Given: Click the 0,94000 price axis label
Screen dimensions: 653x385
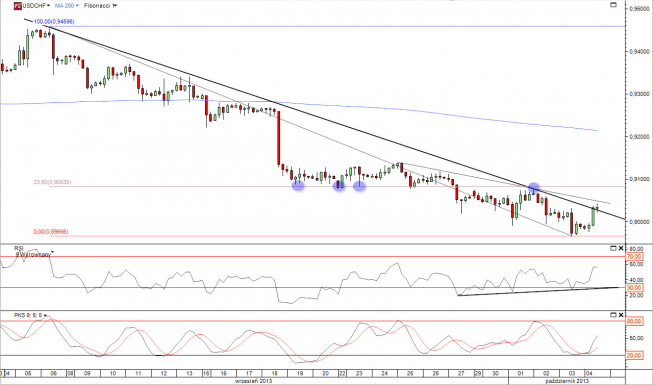Looking at the screenshot, I should point(639,51).
